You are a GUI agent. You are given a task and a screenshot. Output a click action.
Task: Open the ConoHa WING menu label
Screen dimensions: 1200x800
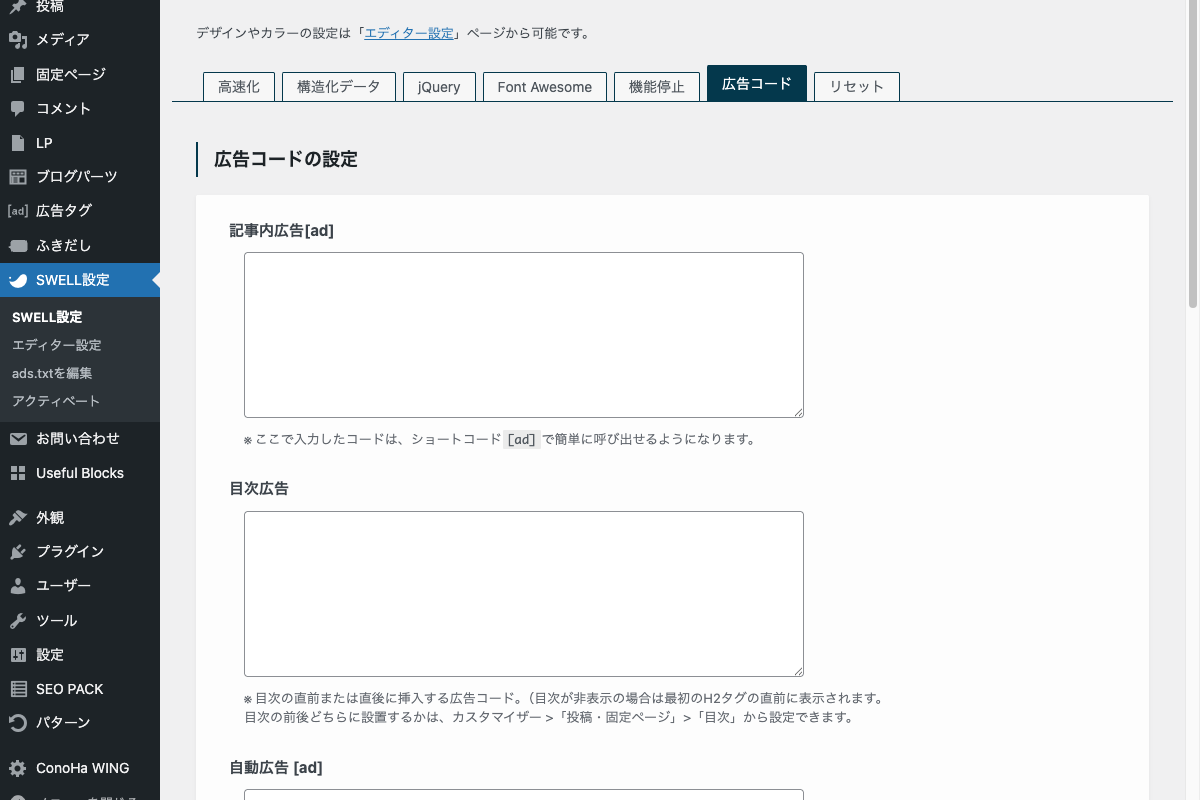pos(83,769)
